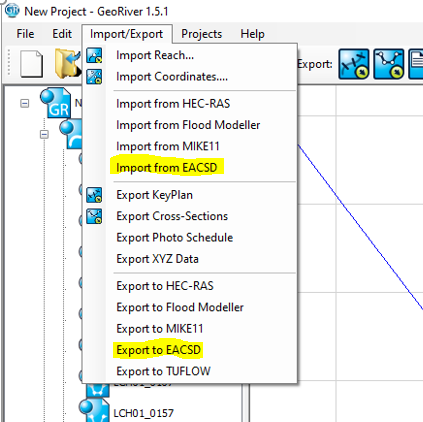The height and width of the screenshot is (422, 423).
Task: Select Export to EACSD
Action: pos(189,350)
